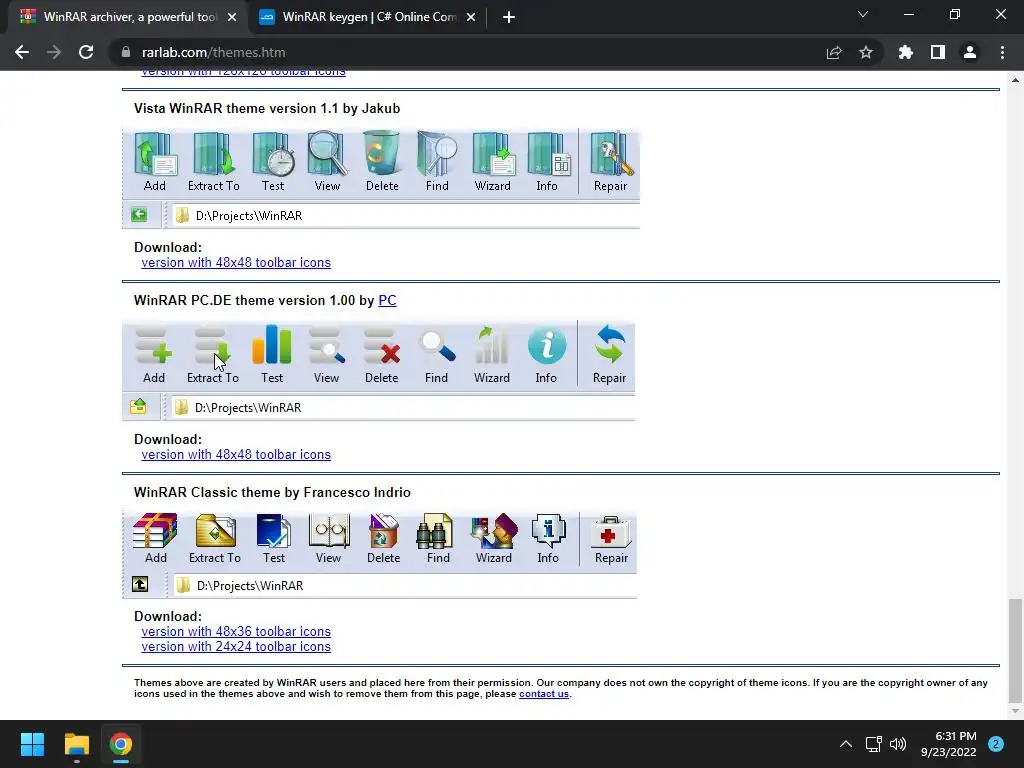The width and height of the screenshot is (1024, 768).
Task: Open the taskbar clock and date
Action: click(949, 744)
